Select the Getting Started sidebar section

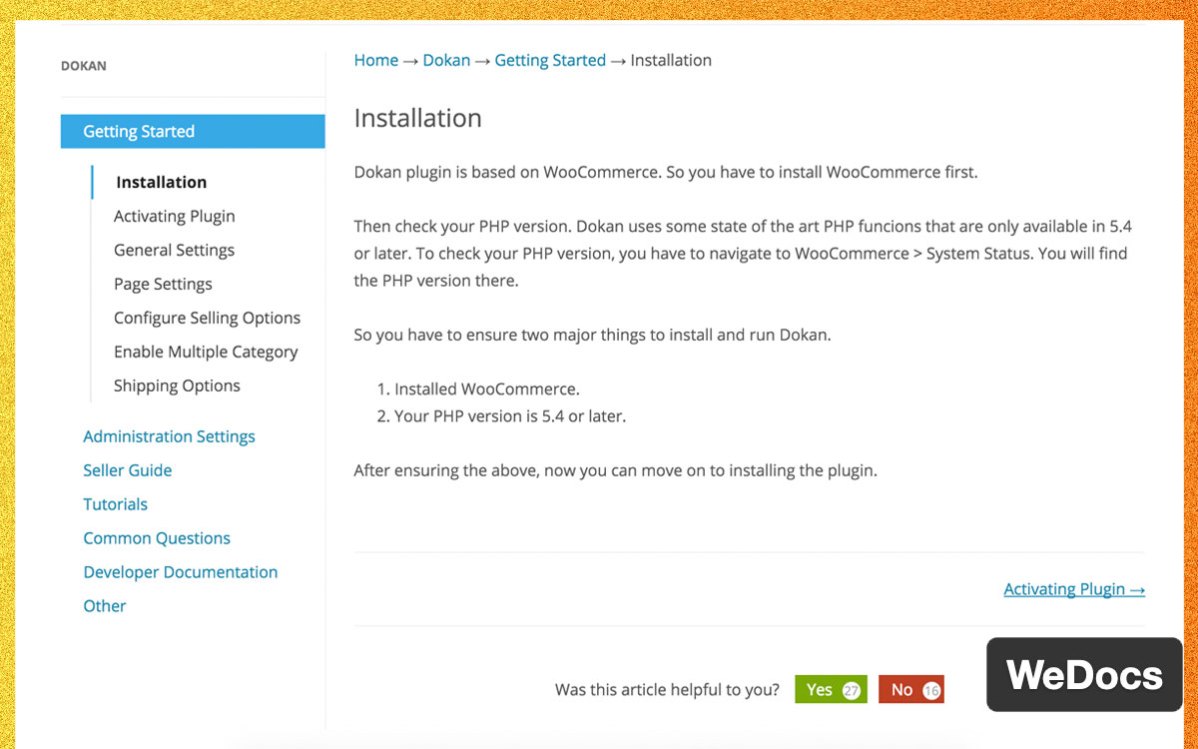coord(193,131)
